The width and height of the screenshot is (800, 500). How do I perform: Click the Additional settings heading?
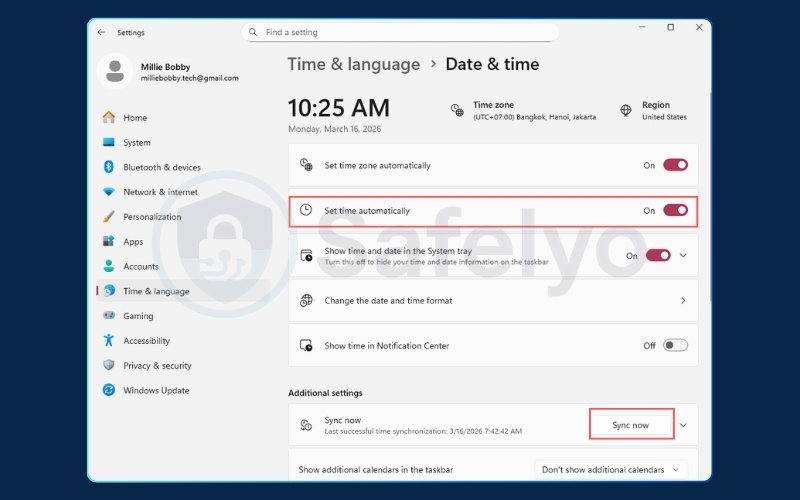pos(325,393)
